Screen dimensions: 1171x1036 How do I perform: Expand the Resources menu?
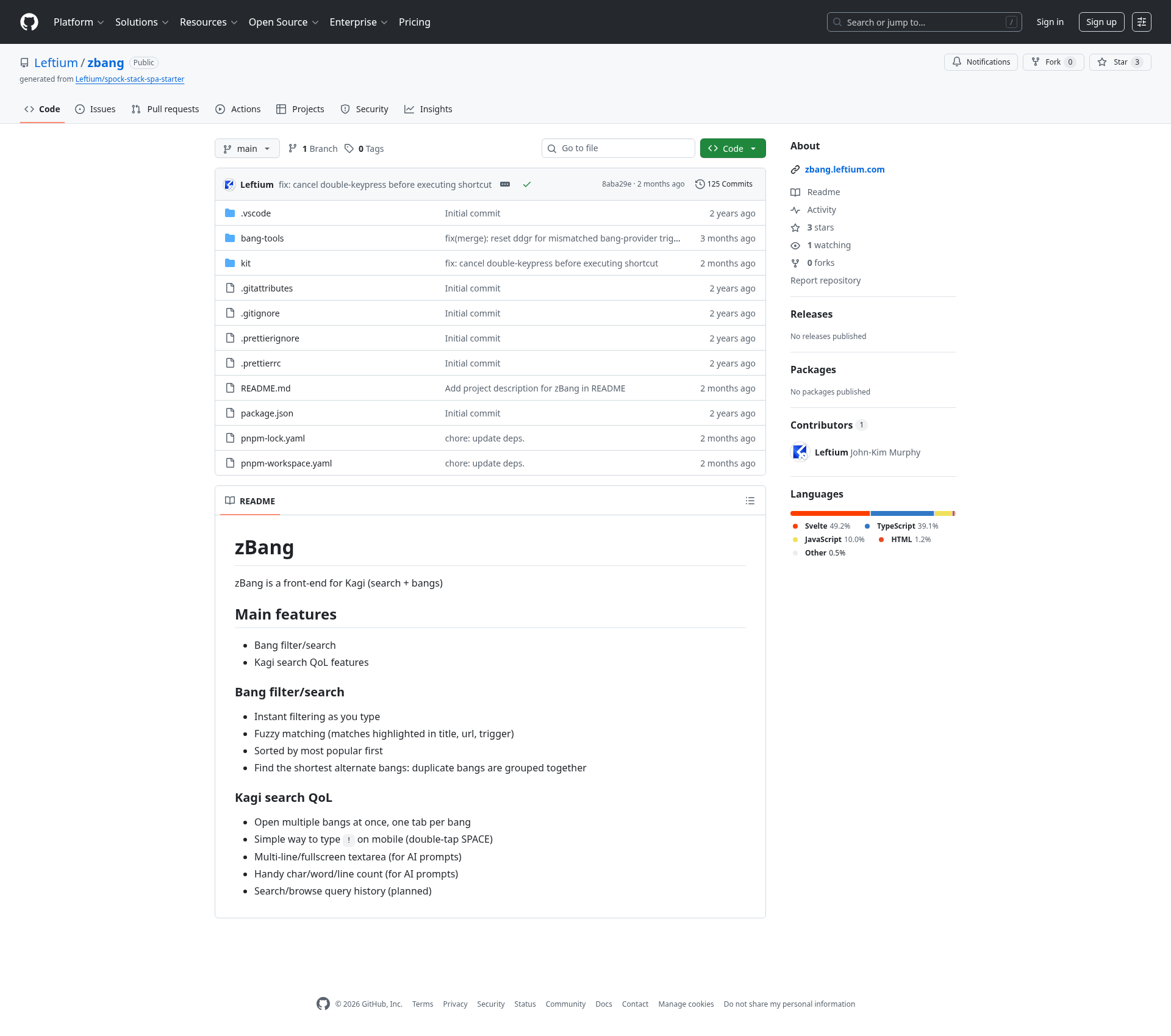click(x=209, y=22)
